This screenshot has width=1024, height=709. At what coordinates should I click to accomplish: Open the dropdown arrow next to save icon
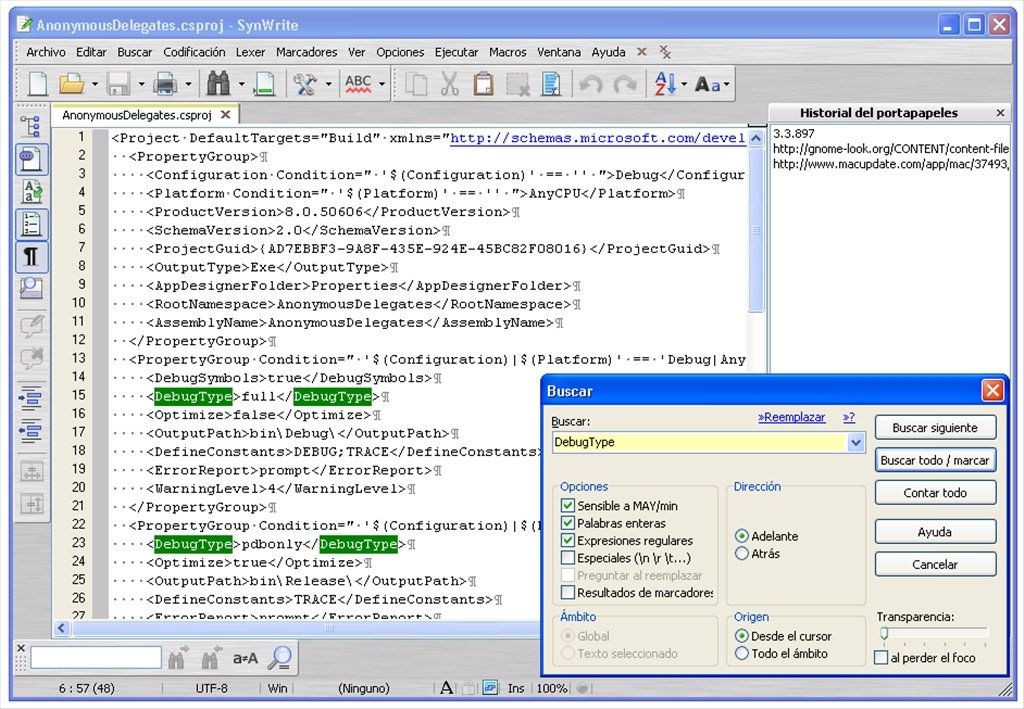pyautogui.click(x=141, y=84)
